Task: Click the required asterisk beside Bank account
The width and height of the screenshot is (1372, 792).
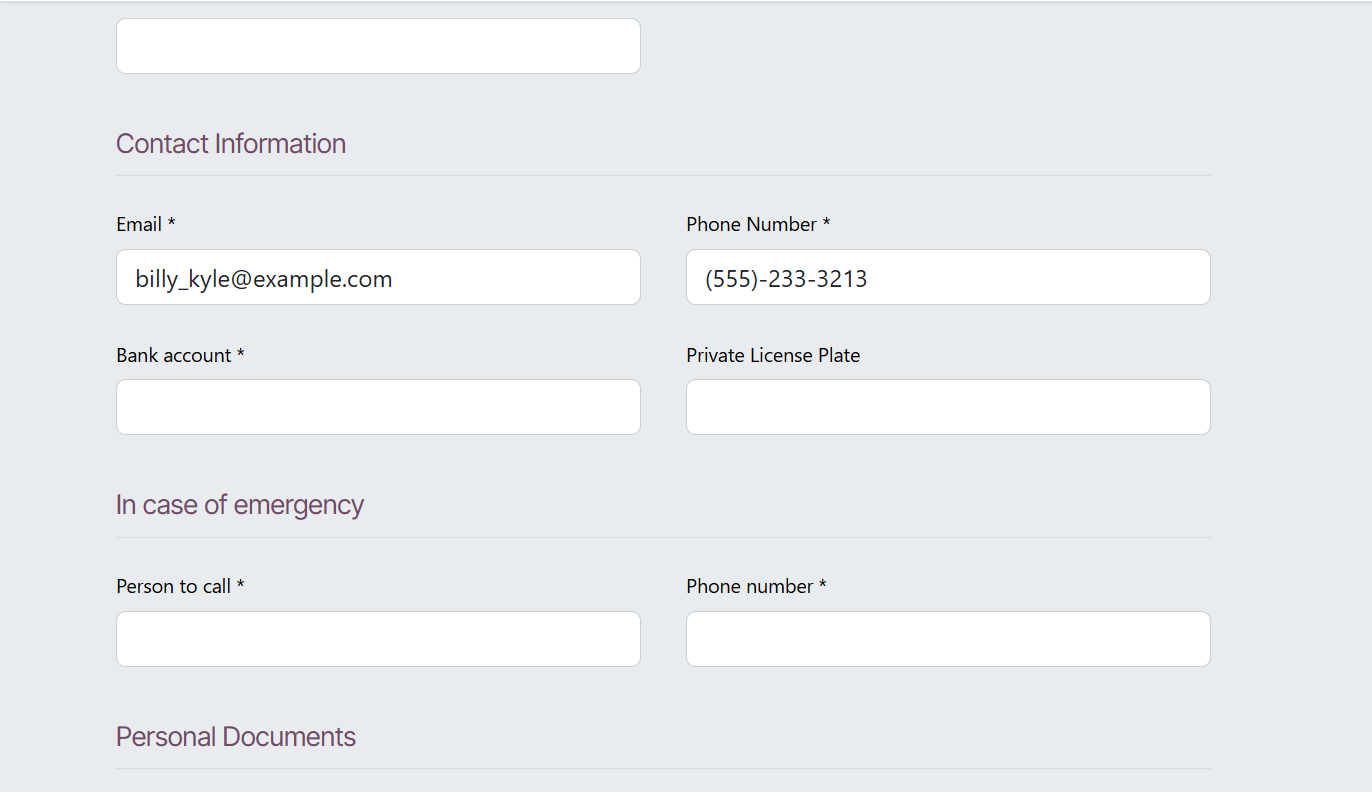Action: (x=241, y=355)
